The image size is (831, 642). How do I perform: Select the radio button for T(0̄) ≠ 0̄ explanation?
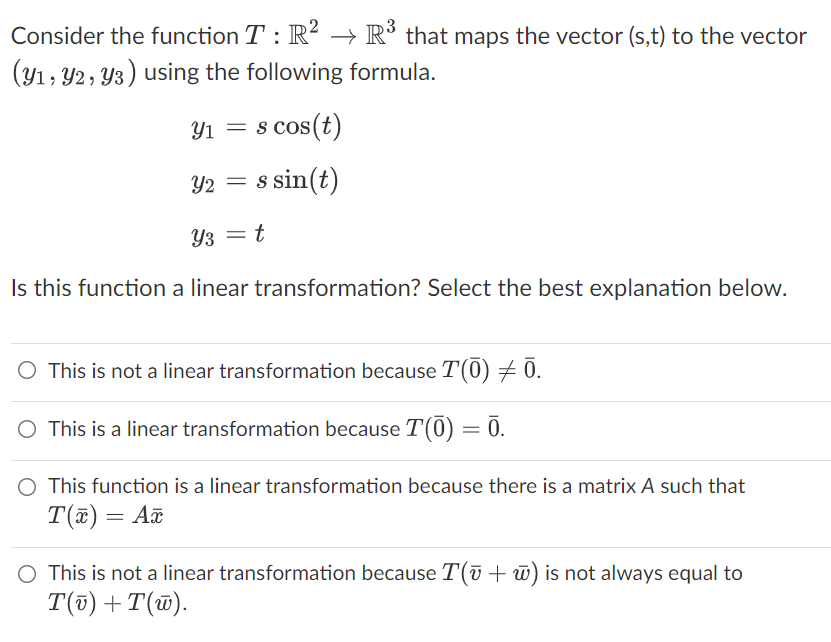[x=27, y=369]
